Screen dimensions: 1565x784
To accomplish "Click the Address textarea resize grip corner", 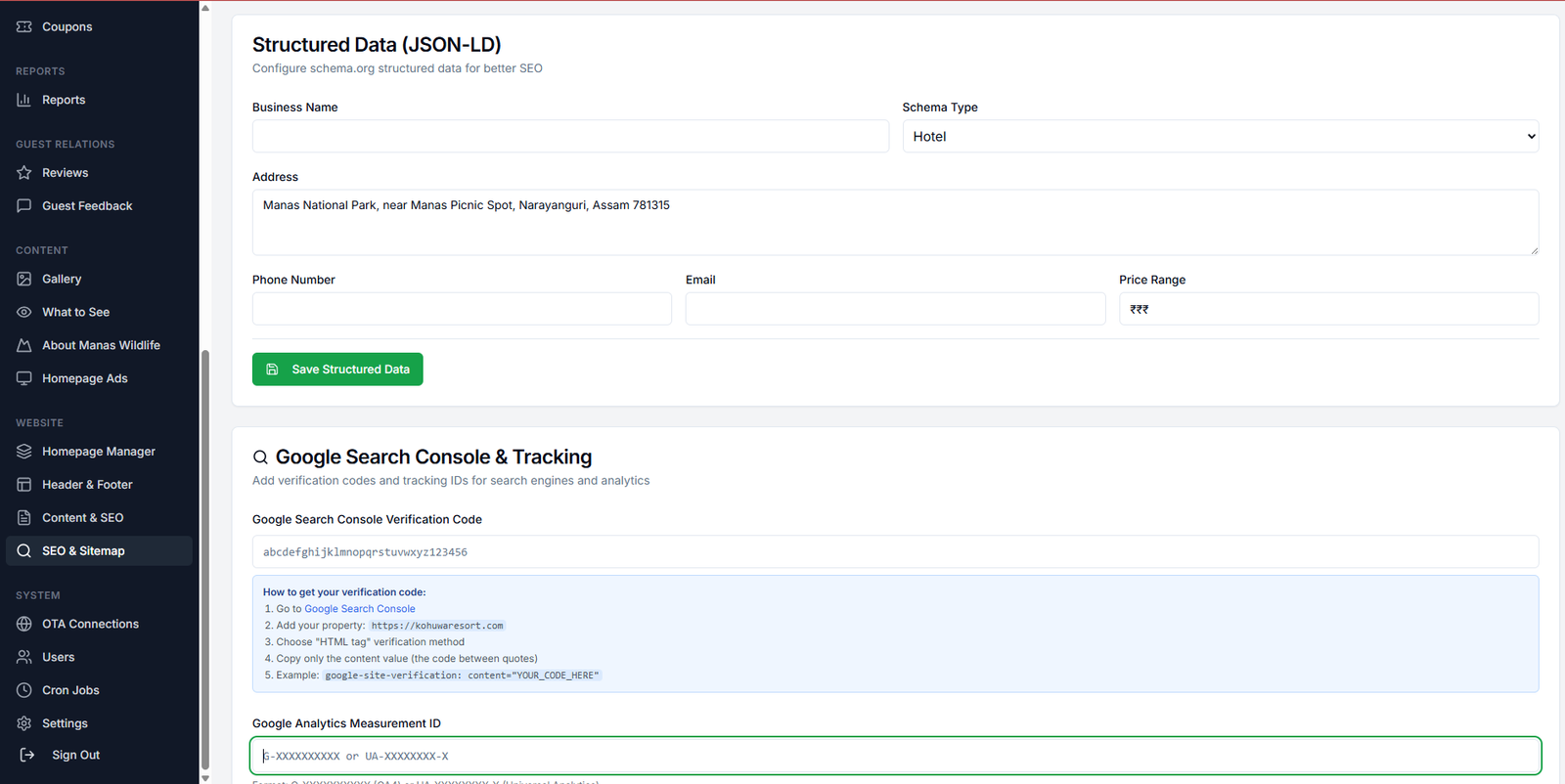I will 1534,250.
